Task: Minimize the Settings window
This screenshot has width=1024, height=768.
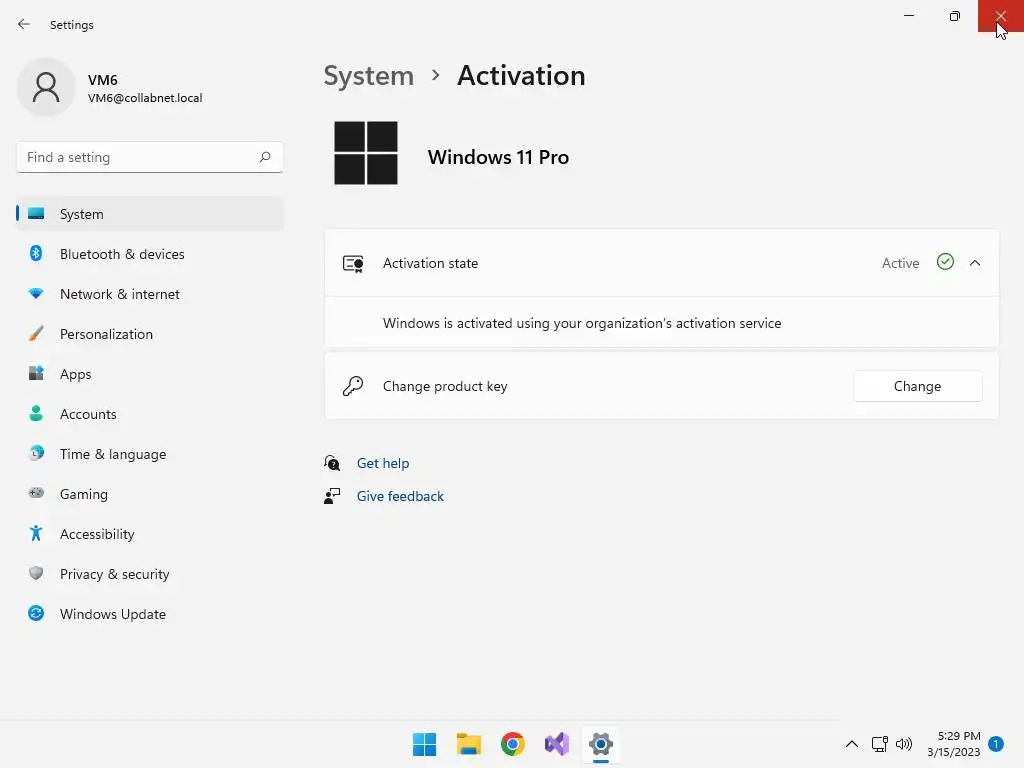Action: [908, 16]
